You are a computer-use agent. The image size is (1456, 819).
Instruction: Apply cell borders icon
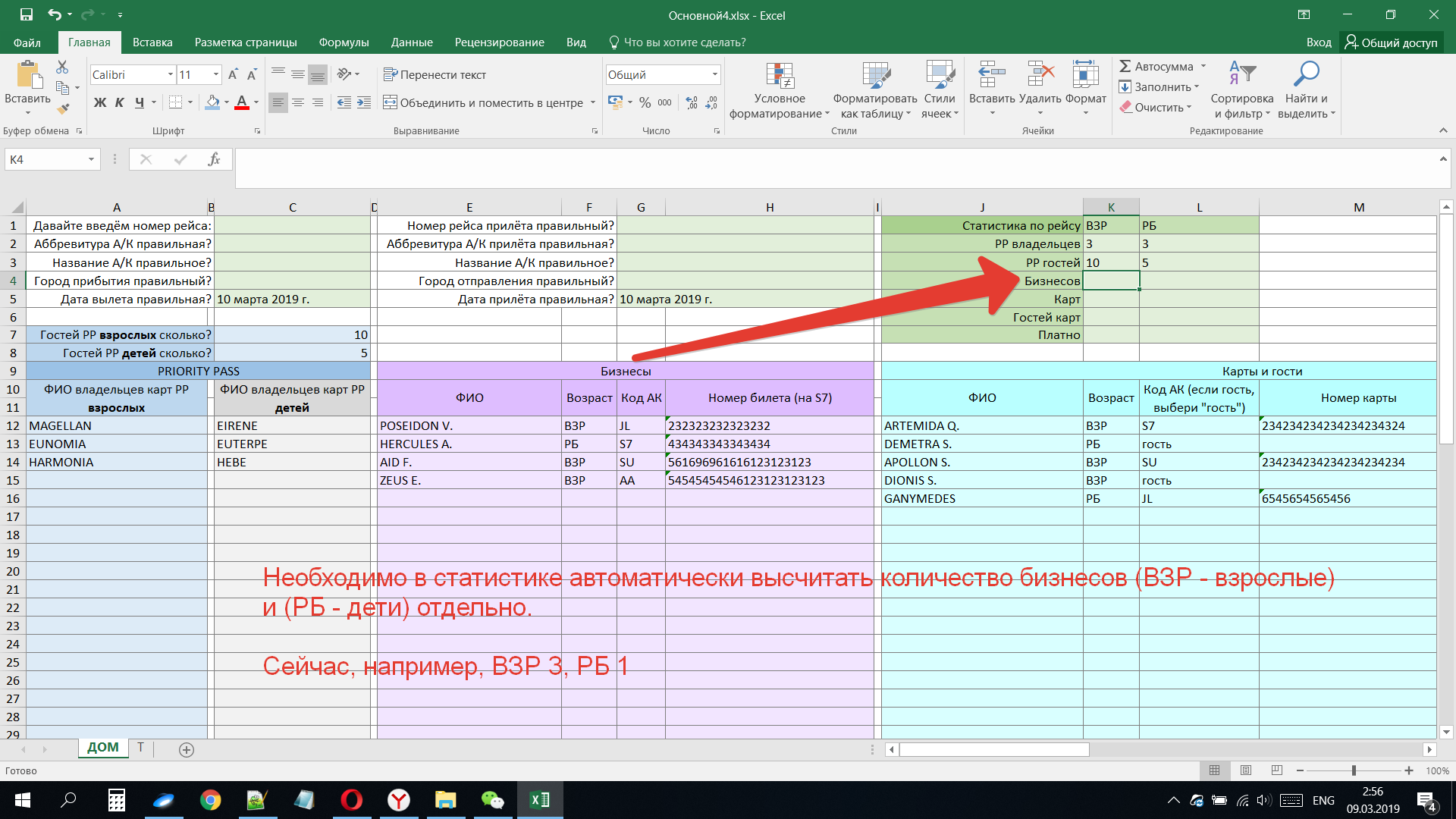click(175, 102)
